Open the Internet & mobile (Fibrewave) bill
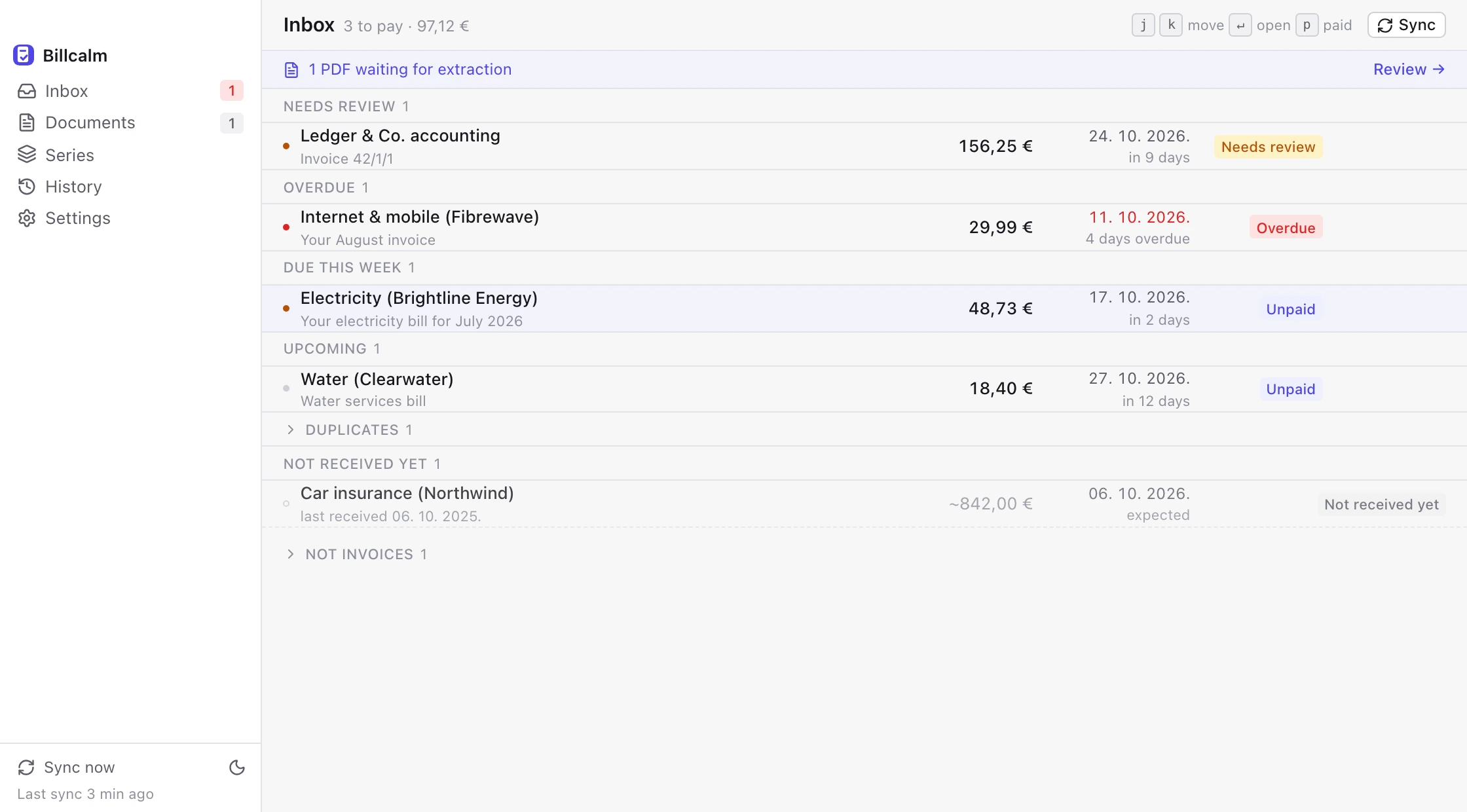Viewport: 1467px width, 812px height. pyautogui.click(x=864, y=227)
